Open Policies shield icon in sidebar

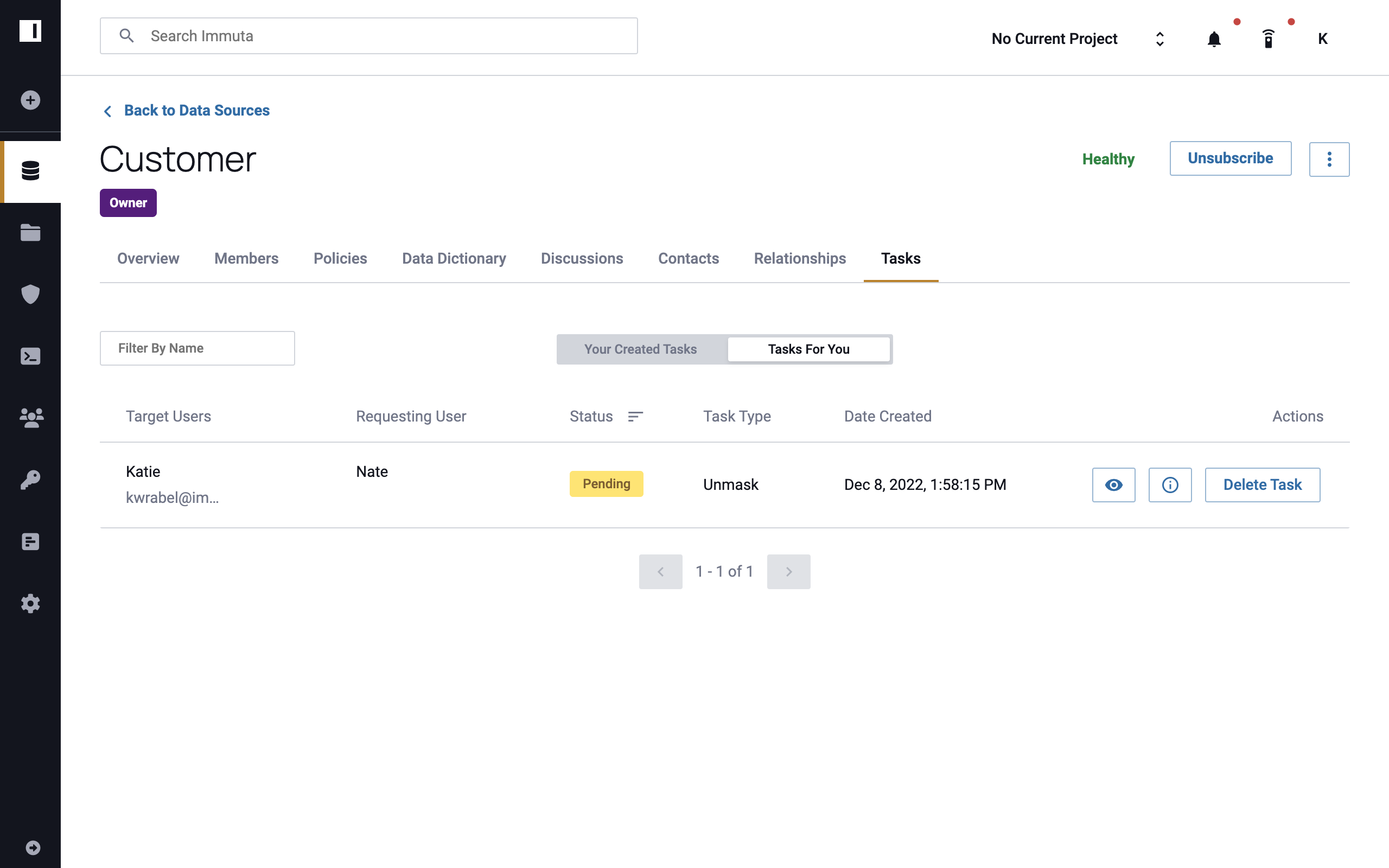[30, 295]
